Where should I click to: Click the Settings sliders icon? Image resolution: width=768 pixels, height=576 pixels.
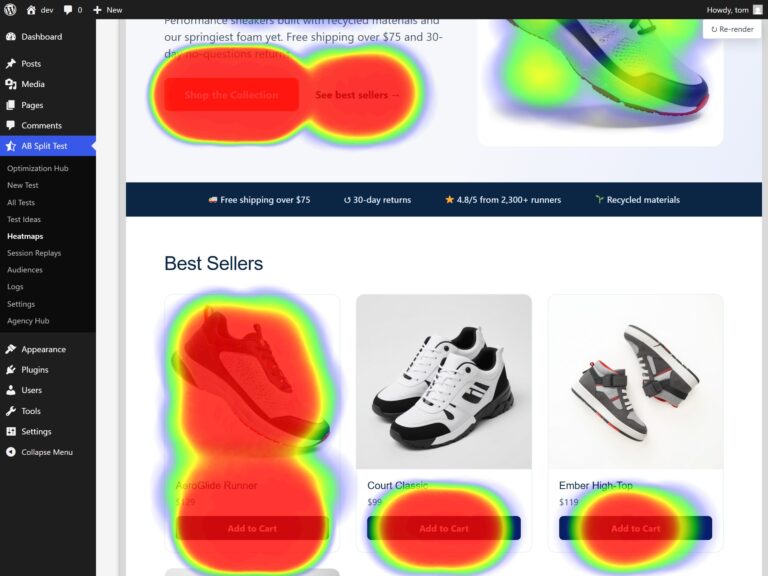tap(11, 432)
